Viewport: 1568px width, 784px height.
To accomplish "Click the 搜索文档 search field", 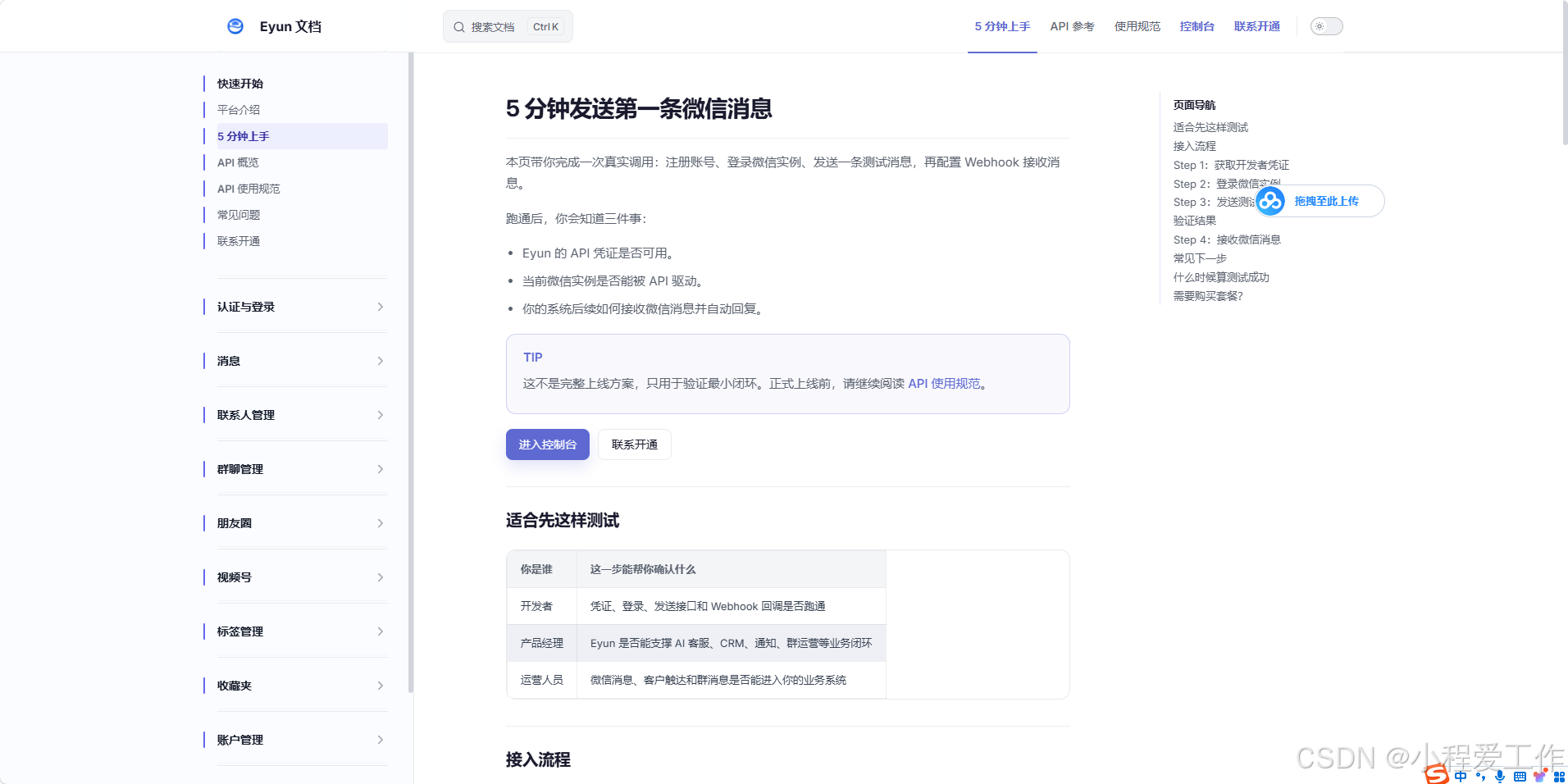I will coord(508,26).
